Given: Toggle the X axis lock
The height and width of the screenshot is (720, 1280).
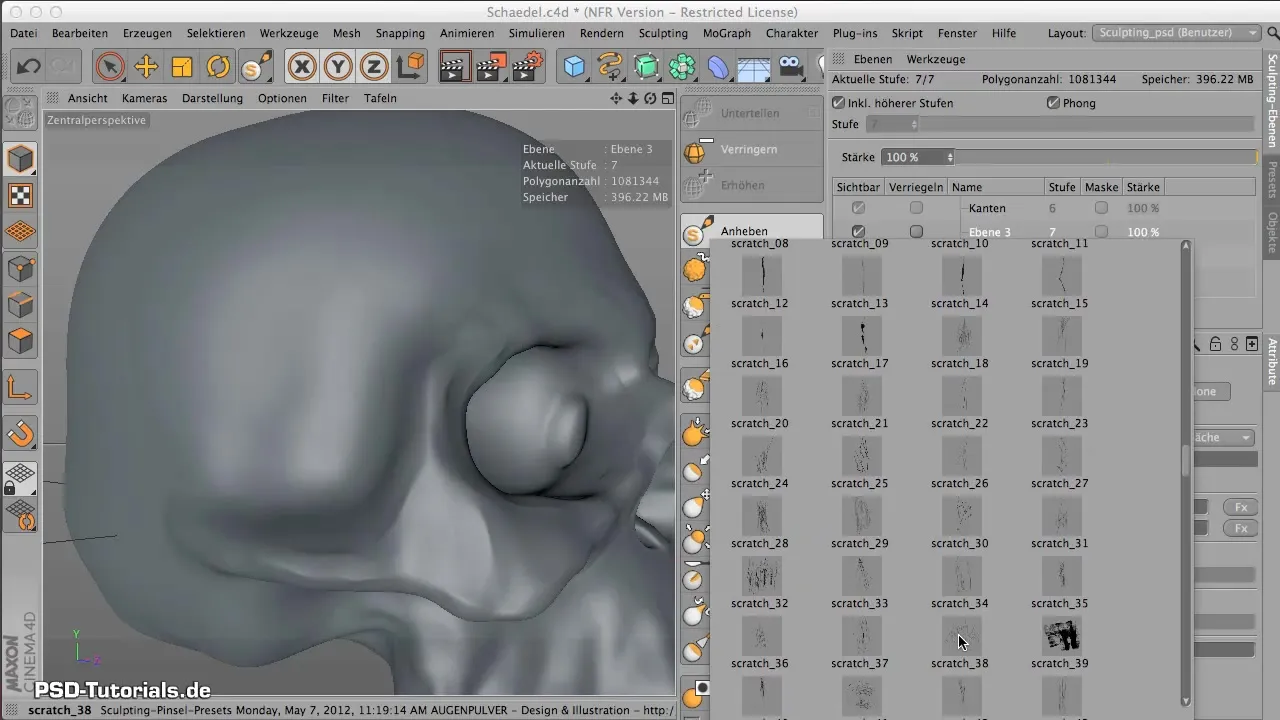Looking at the screenshot, I should 302,67.
